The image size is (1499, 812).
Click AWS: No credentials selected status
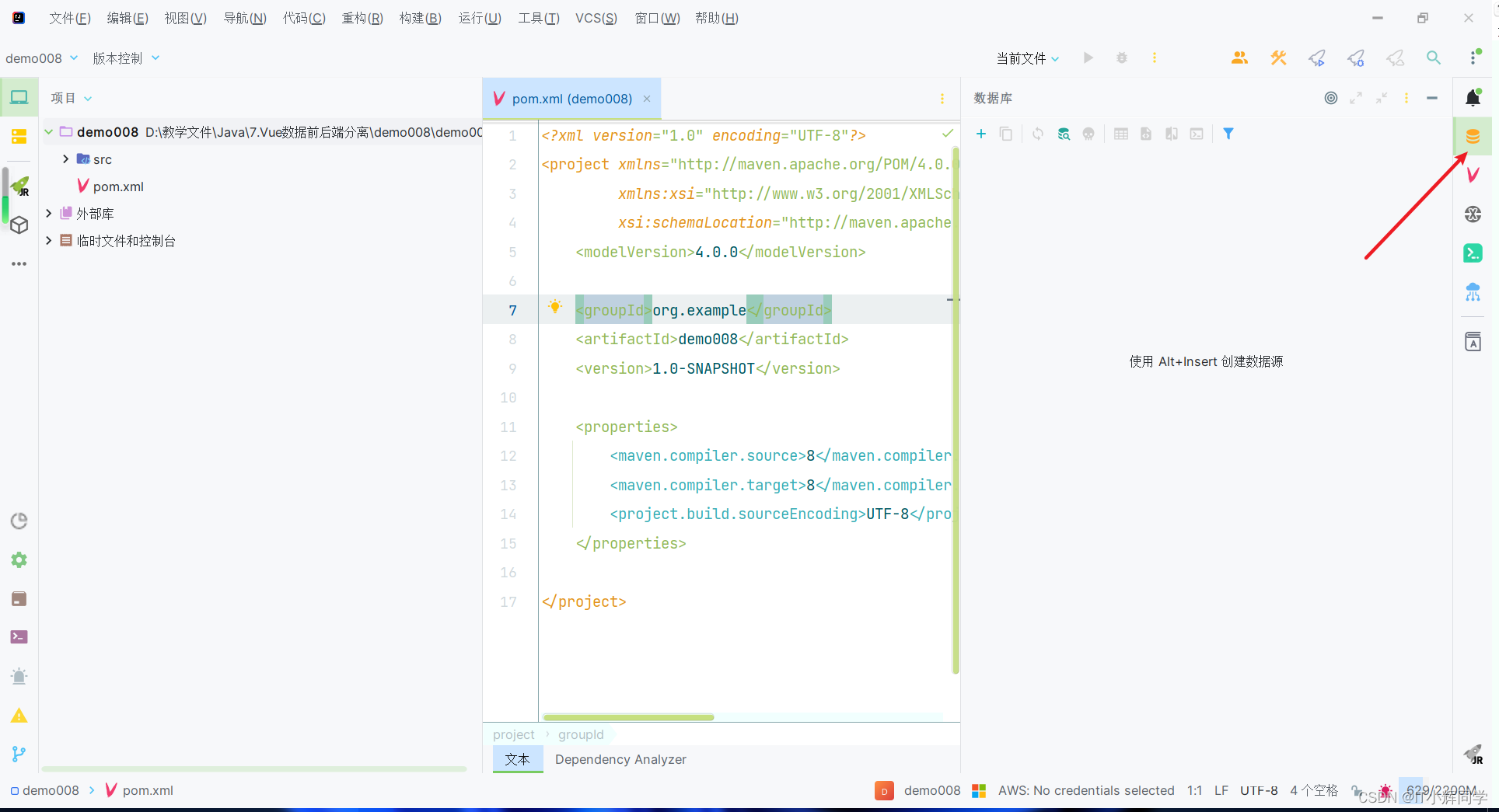pos(1086,790)
